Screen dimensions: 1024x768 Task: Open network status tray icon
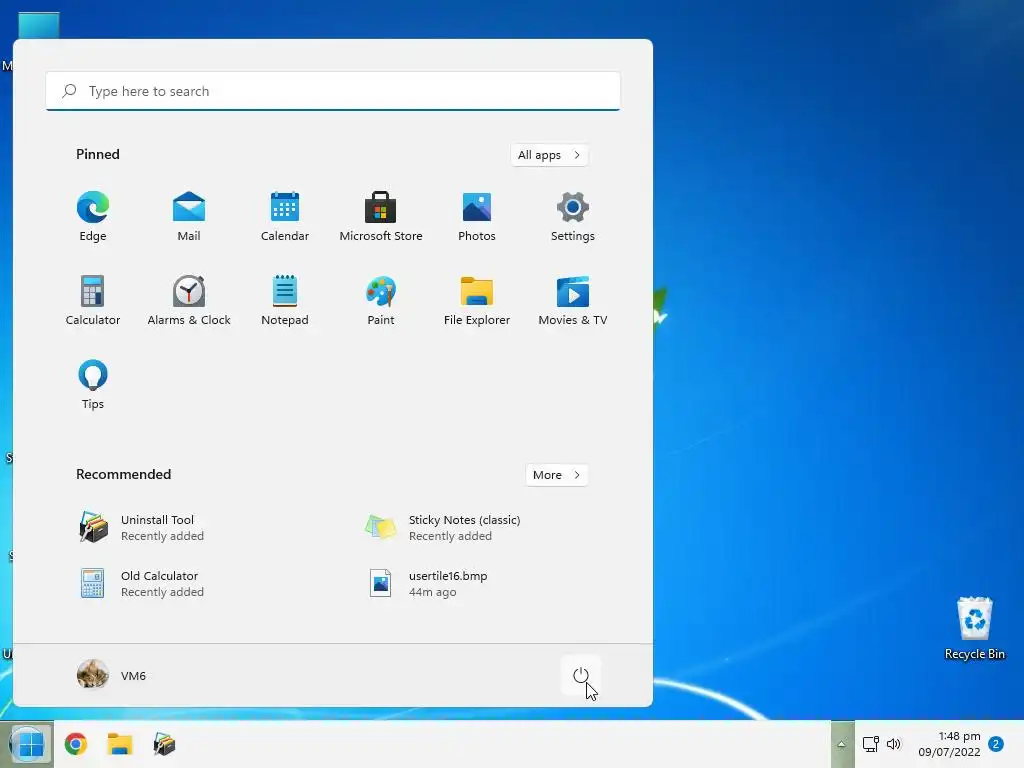coord(871,744)
